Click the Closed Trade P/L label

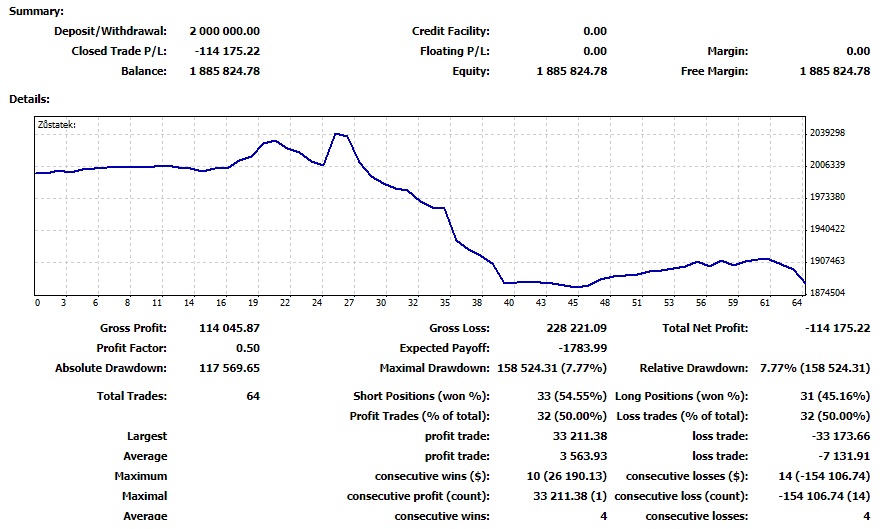coord(119,51)
